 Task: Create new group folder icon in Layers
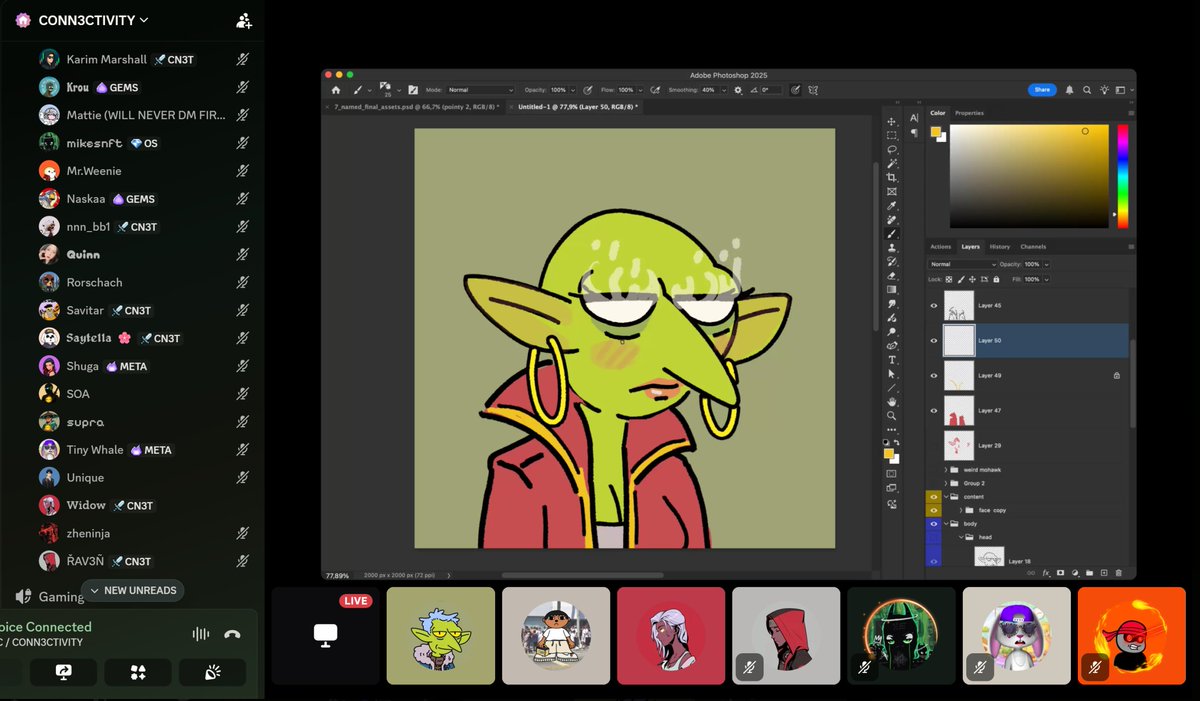click(x=1089, y=573)
